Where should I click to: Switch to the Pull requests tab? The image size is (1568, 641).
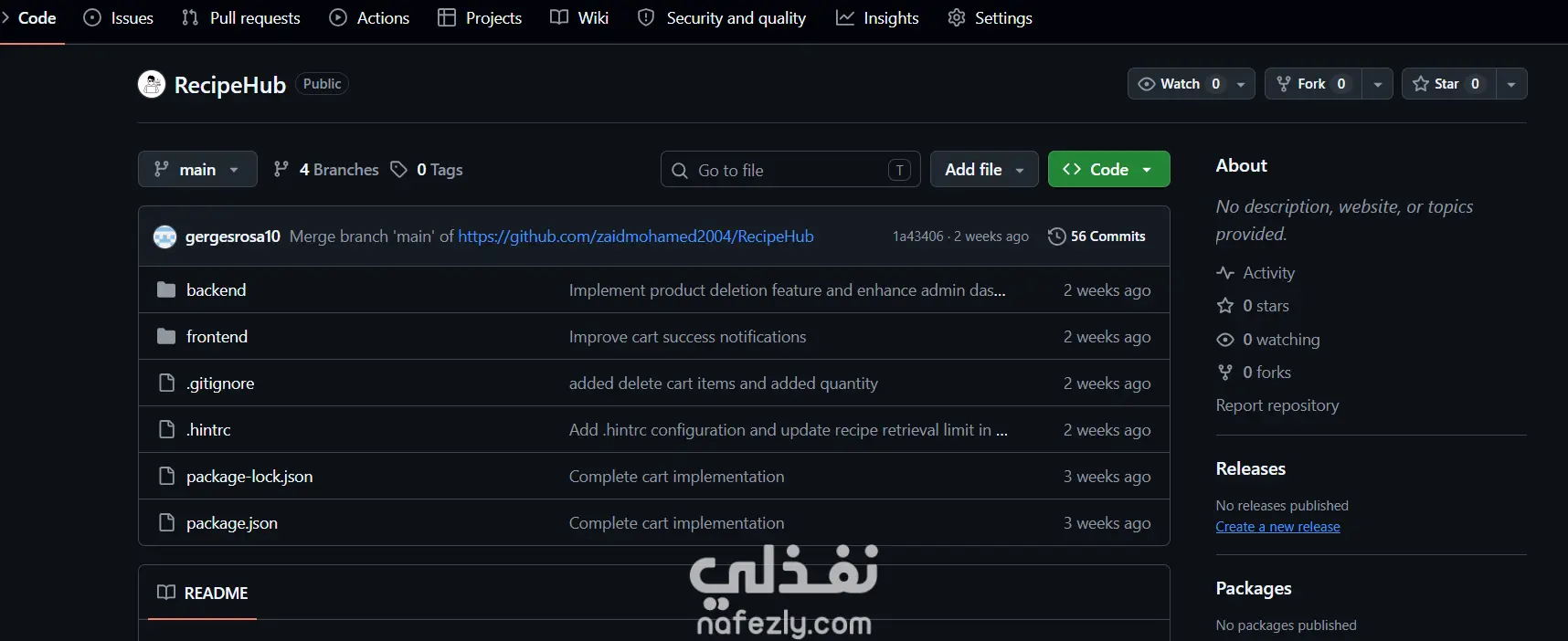tap(241, 18)
